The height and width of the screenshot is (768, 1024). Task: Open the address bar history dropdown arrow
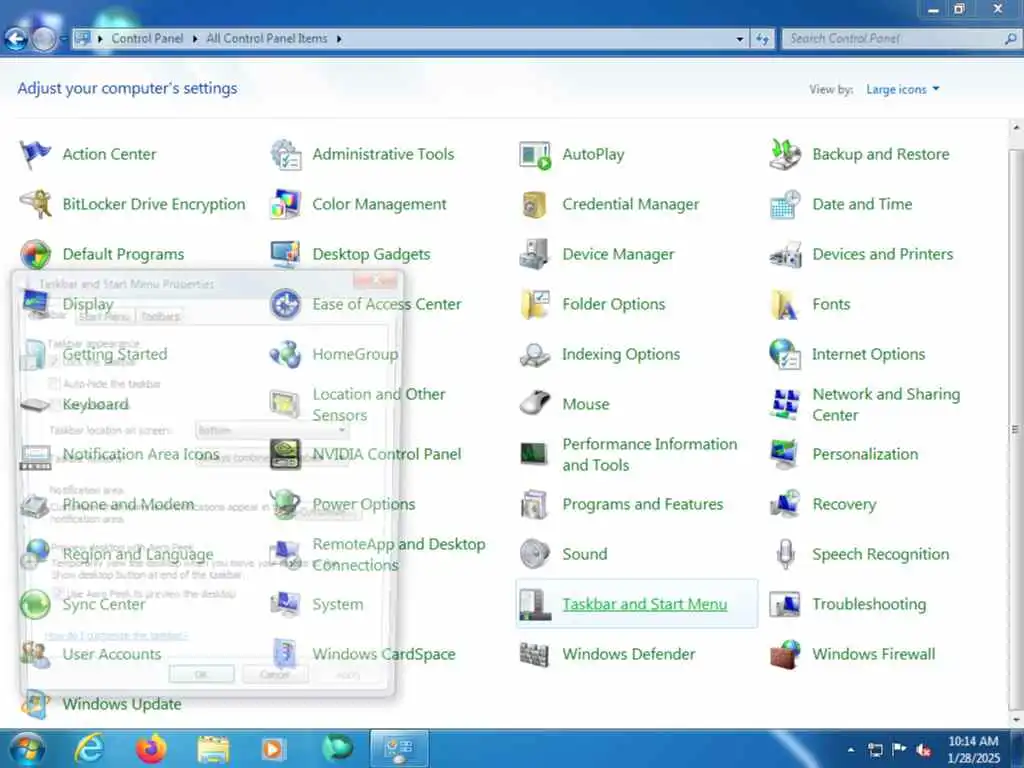click(x=739, y=39)
